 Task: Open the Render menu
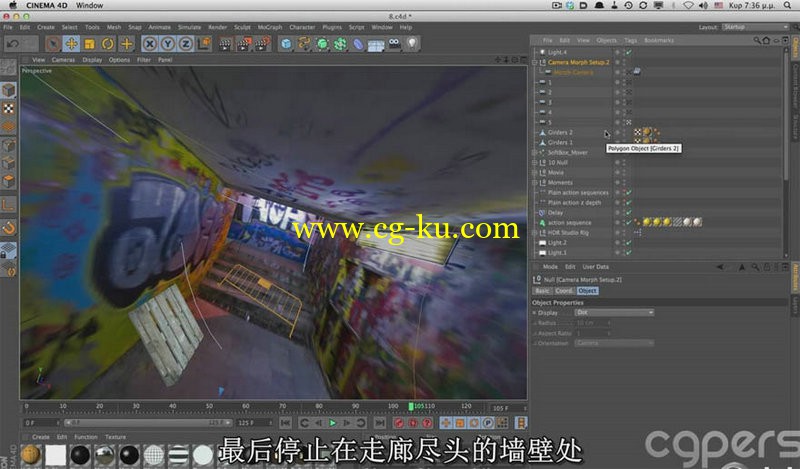point(217,27)
